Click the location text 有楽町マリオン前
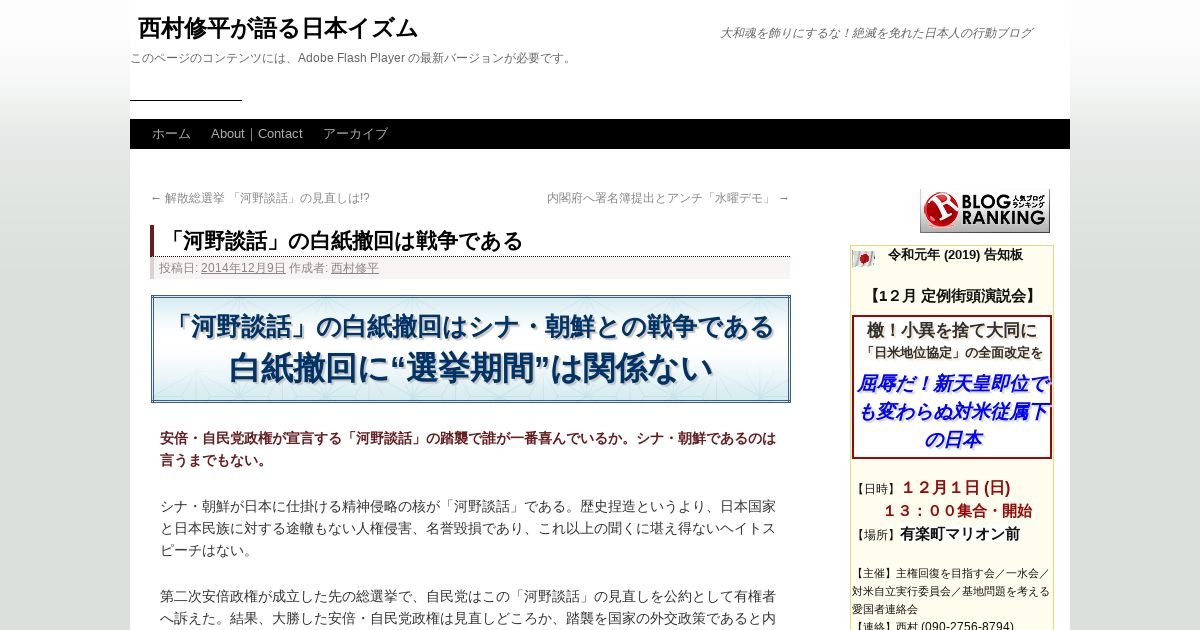1200x630 pixels. pos(960,534)
